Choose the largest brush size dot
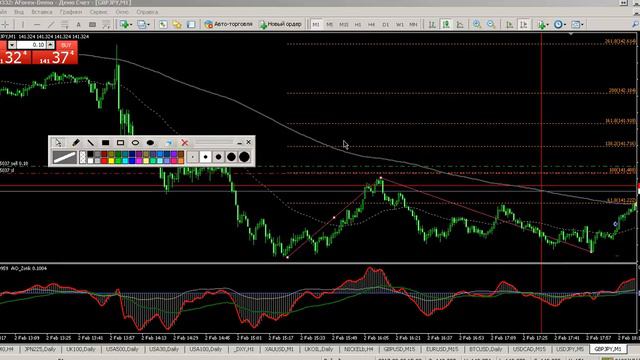 (x=244, y=157)
